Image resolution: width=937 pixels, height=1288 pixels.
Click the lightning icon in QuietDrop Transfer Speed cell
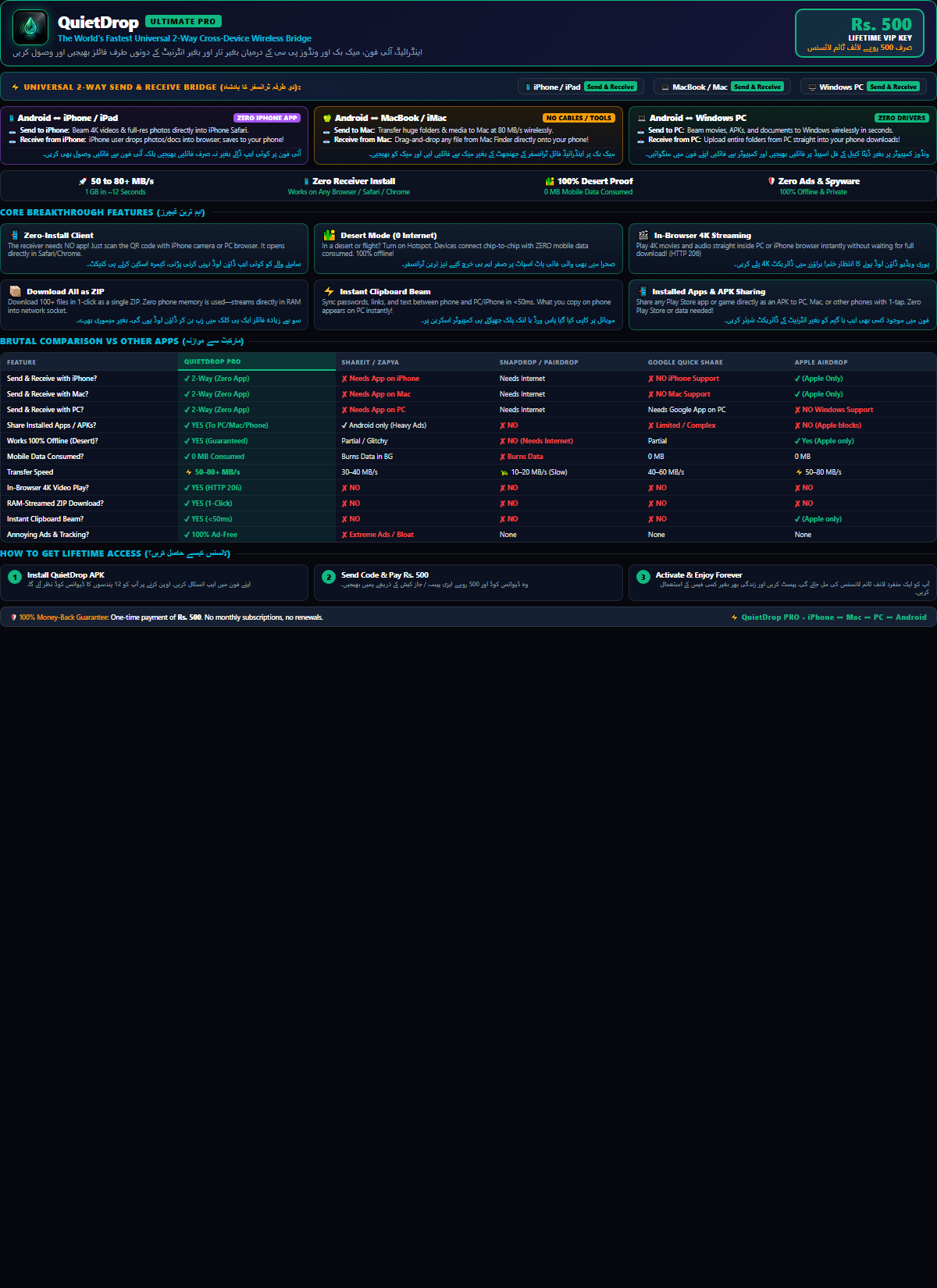(x=189, y=472)
